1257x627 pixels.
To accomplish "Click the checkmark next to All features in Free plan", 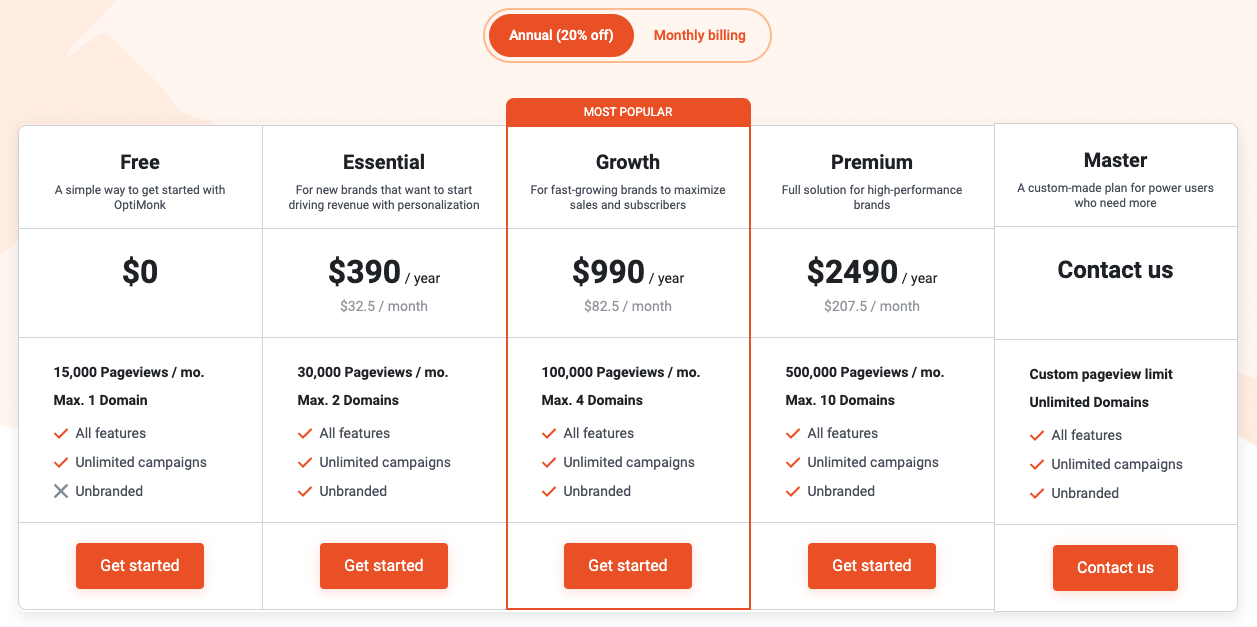I will pos(61,433).
